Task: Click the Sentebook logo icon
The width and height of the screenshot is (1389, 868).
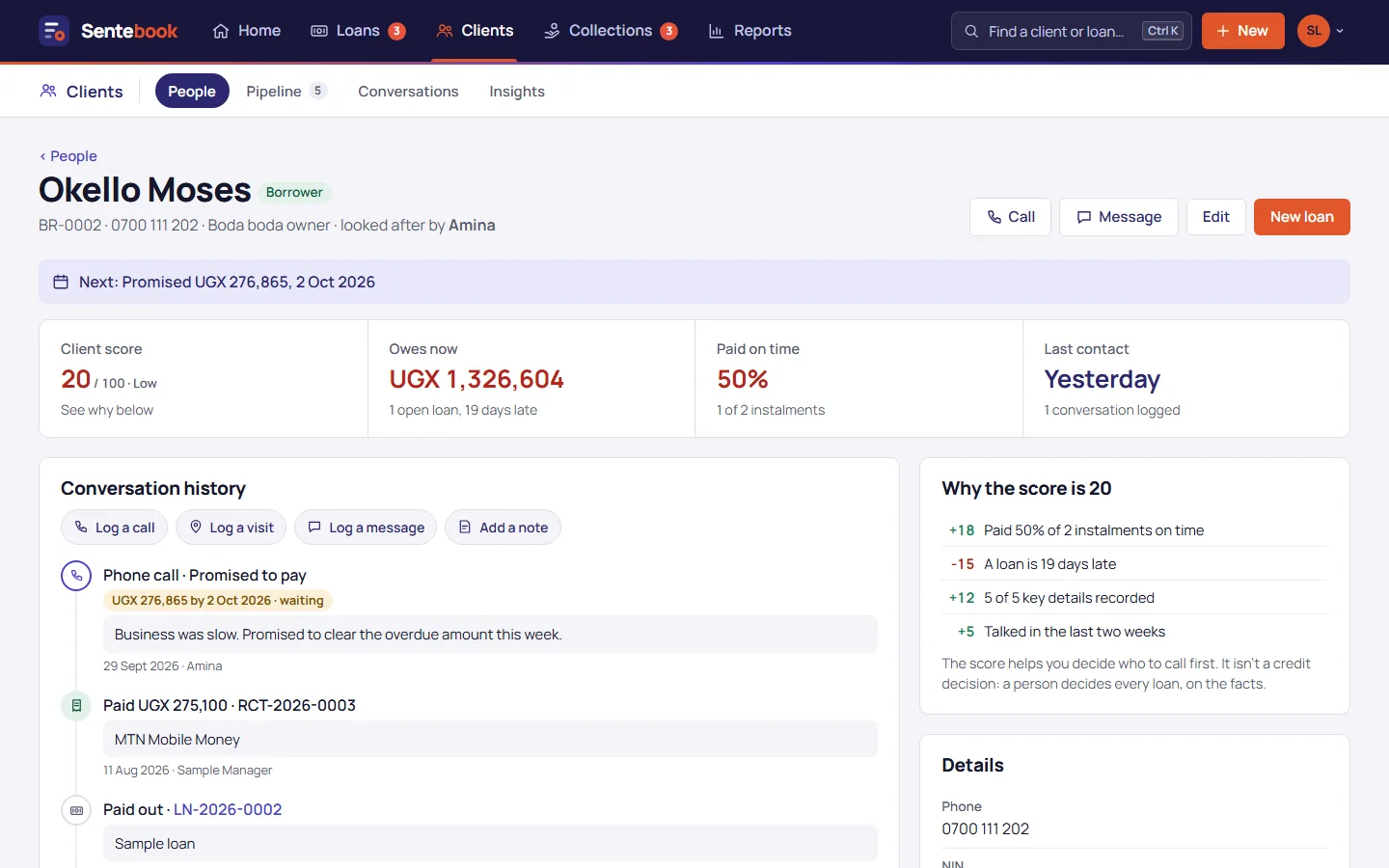Action: (54, 31)
